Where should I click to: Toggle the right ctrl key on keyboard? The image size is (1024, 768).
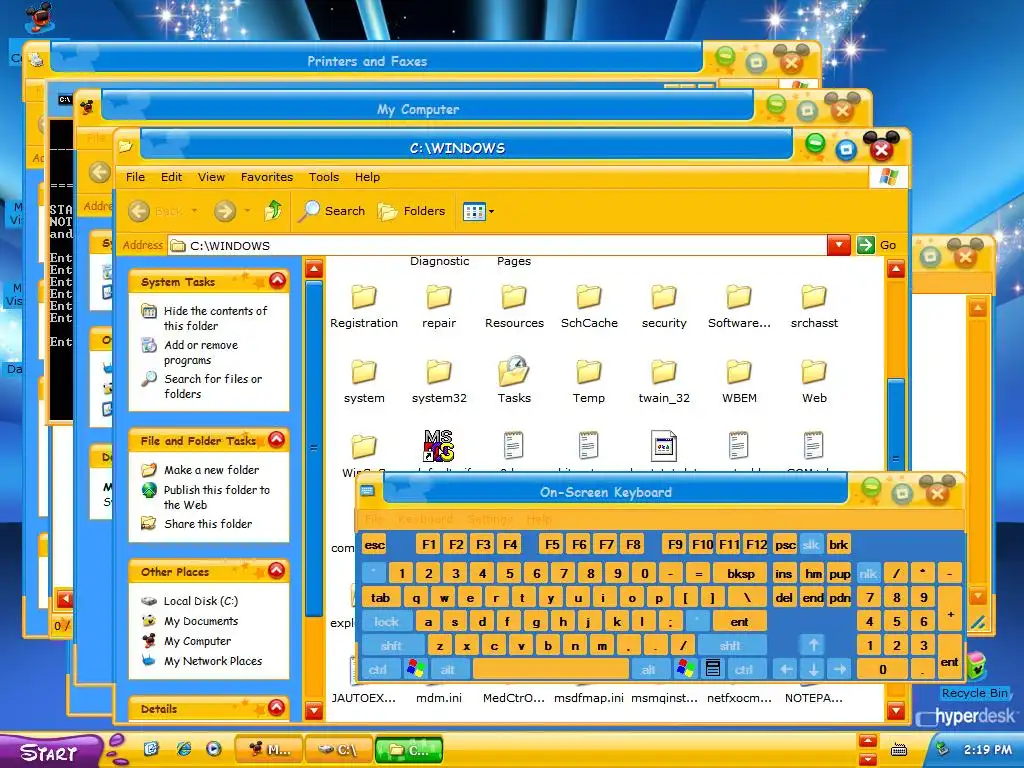(744, 669)
